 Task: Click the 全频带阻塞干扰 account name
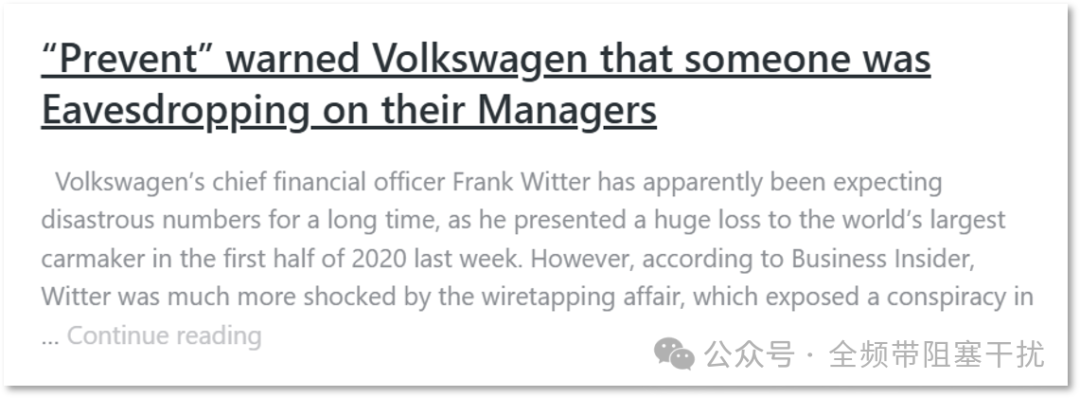pyautogui.click(x=937, y=355)
